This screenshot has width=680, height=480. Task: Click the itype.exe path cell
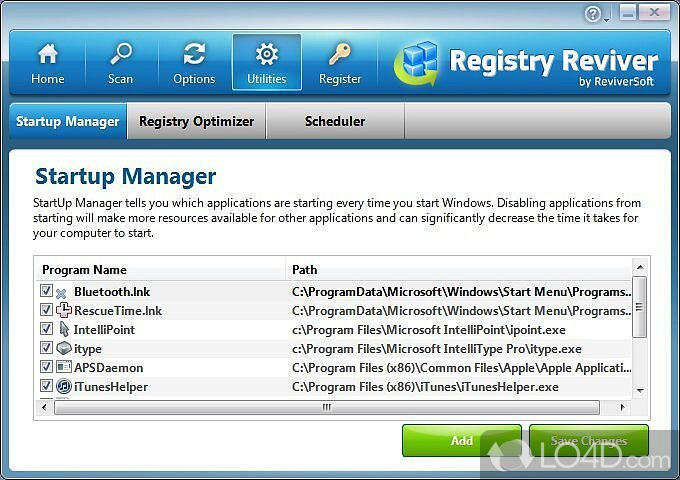tap(437, 349)
